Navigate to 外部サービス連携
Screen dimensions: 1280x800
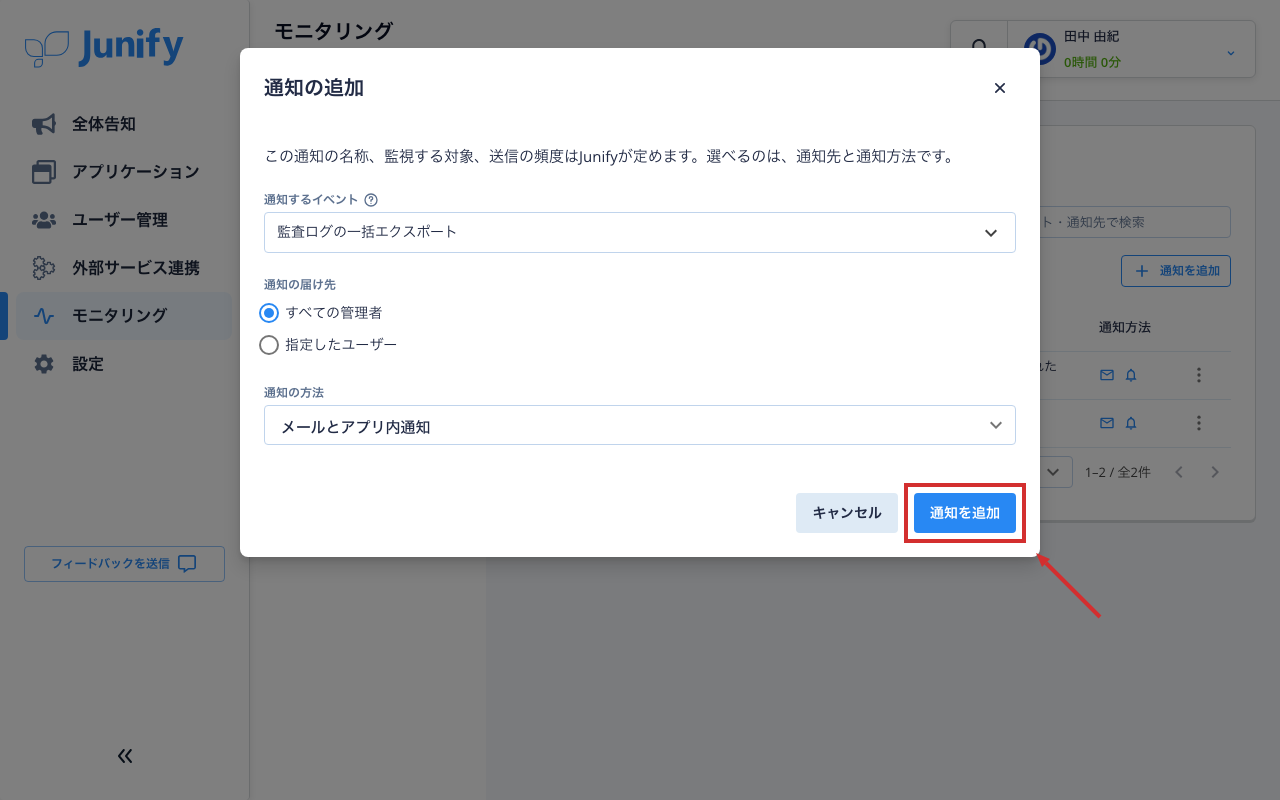pyautogui.click(x=124, y=268)
